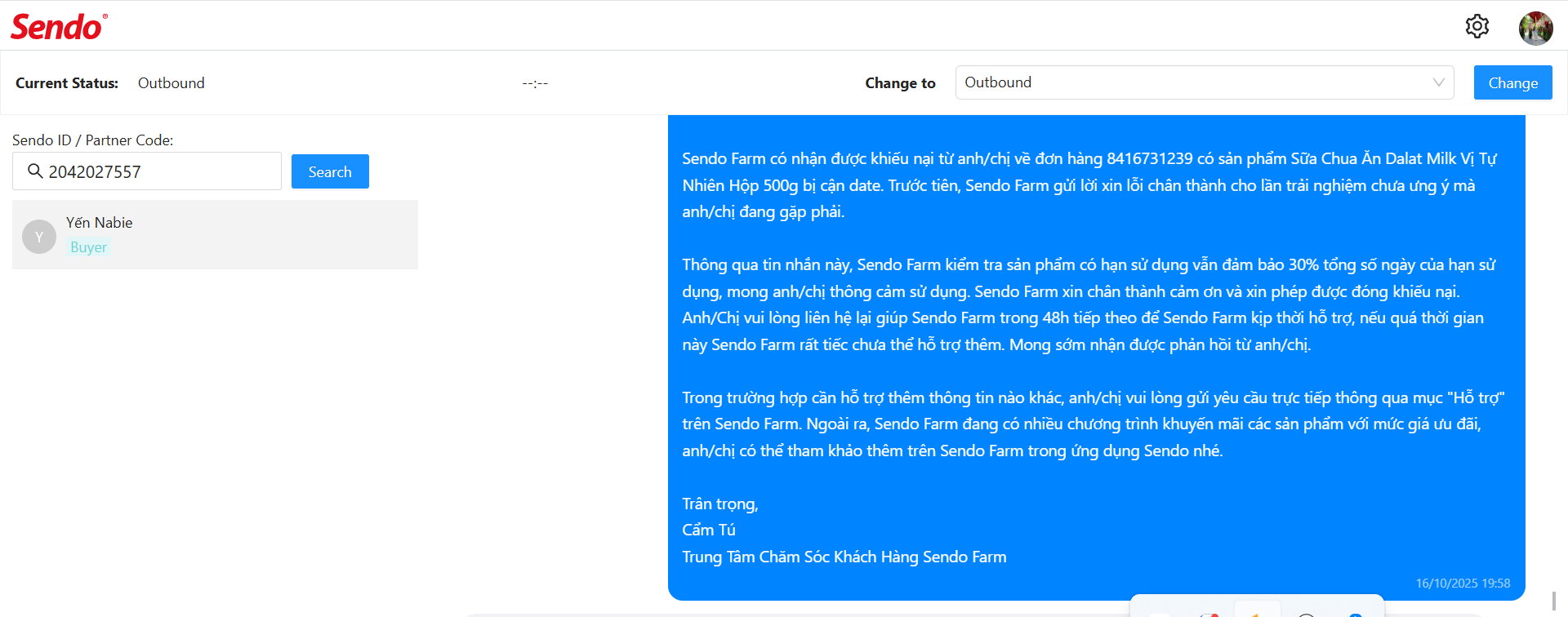Click the Change button
Viewport: 1568px width, 617px height.
1512,82
